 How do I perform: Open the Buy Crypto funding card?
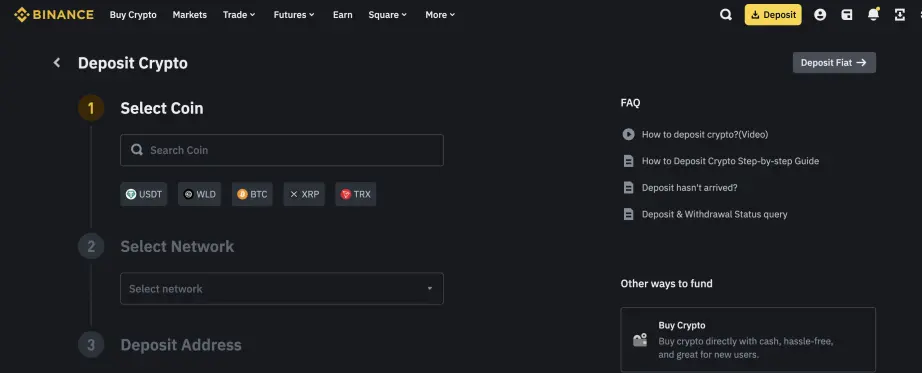(748, 339)
